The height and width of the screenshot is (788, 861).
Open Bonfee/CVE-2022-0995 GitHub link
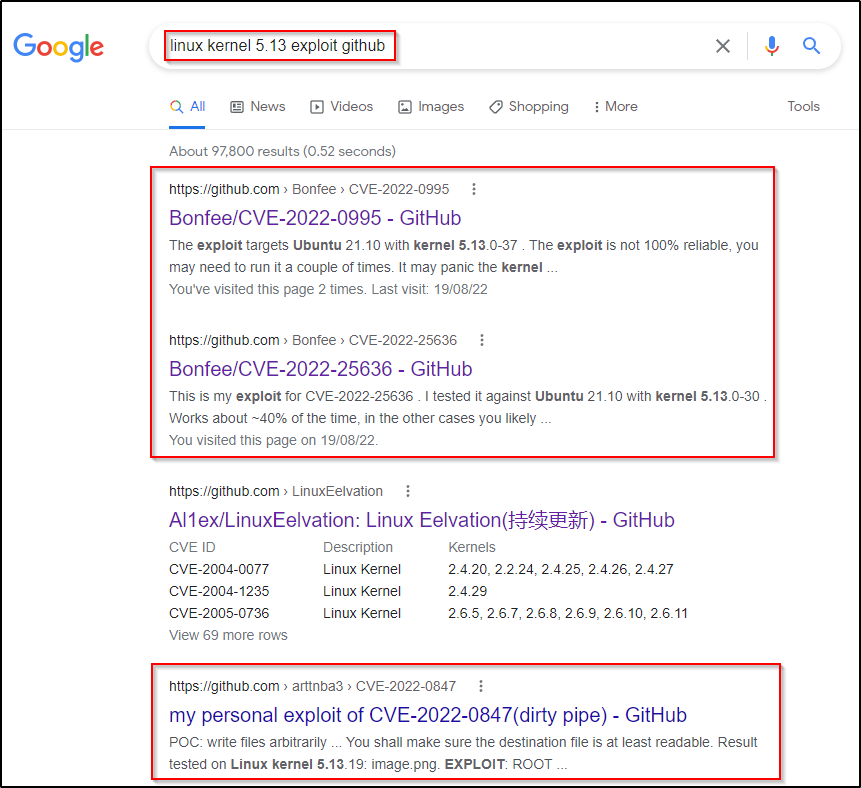[315, 218]
